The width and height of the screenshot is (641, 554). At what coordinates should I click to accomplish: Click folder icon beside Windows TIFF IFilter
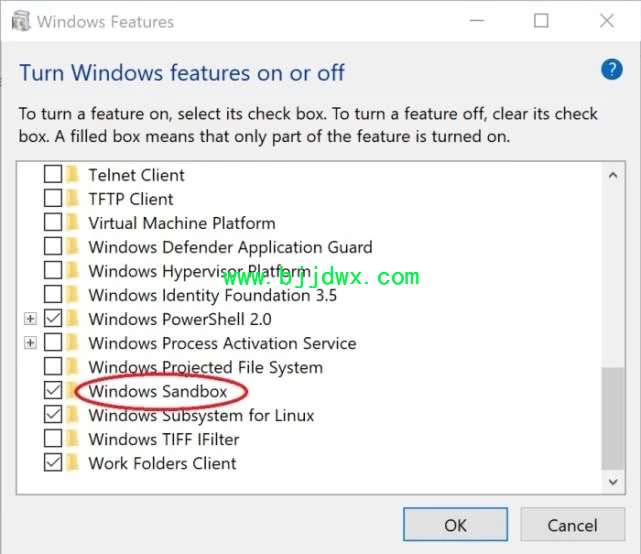pos(72,439)
